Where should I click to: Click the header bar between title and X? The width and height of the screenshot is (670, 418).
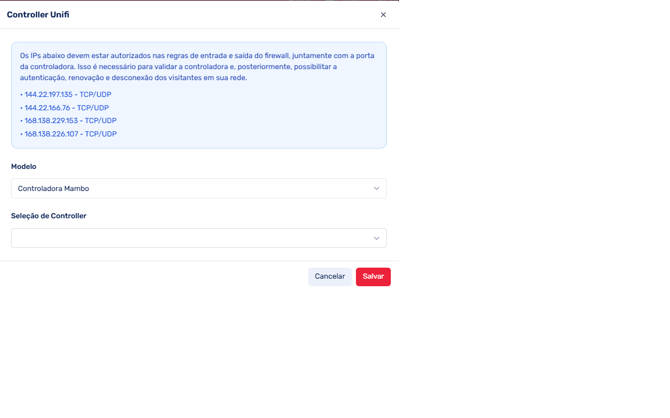coord(220,15)
